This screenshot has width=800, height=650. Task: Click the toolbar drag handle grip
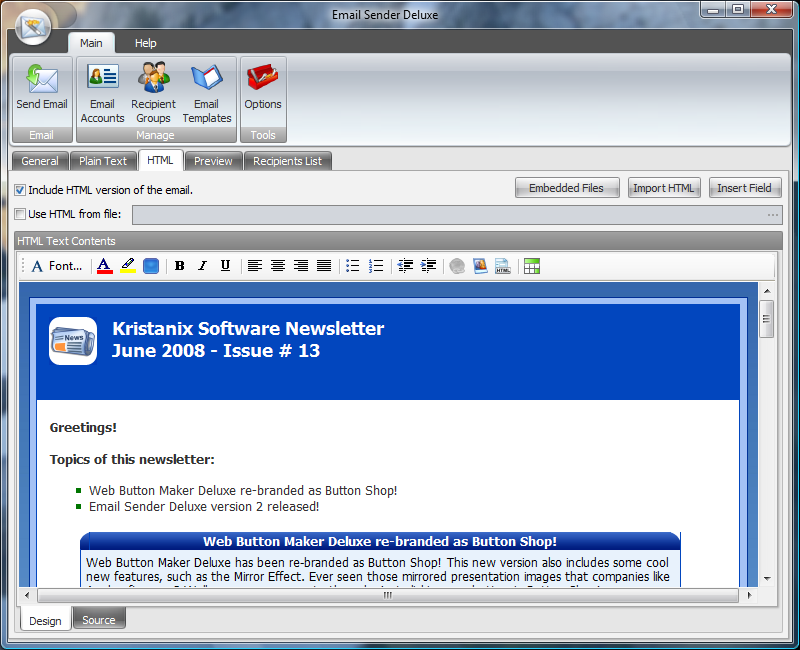point(23,266)
